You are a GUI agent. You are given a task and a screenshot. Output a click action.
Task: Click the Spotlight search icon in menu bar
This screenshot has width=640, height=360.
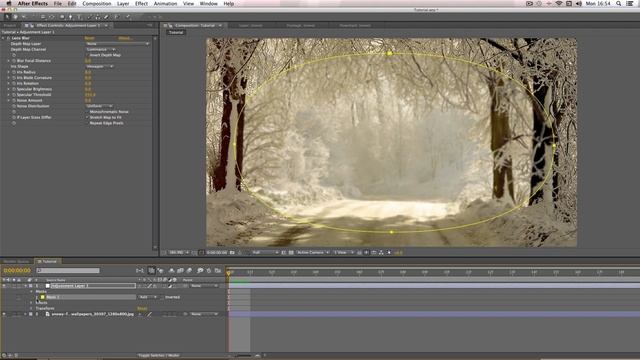[x=619, y=3]
